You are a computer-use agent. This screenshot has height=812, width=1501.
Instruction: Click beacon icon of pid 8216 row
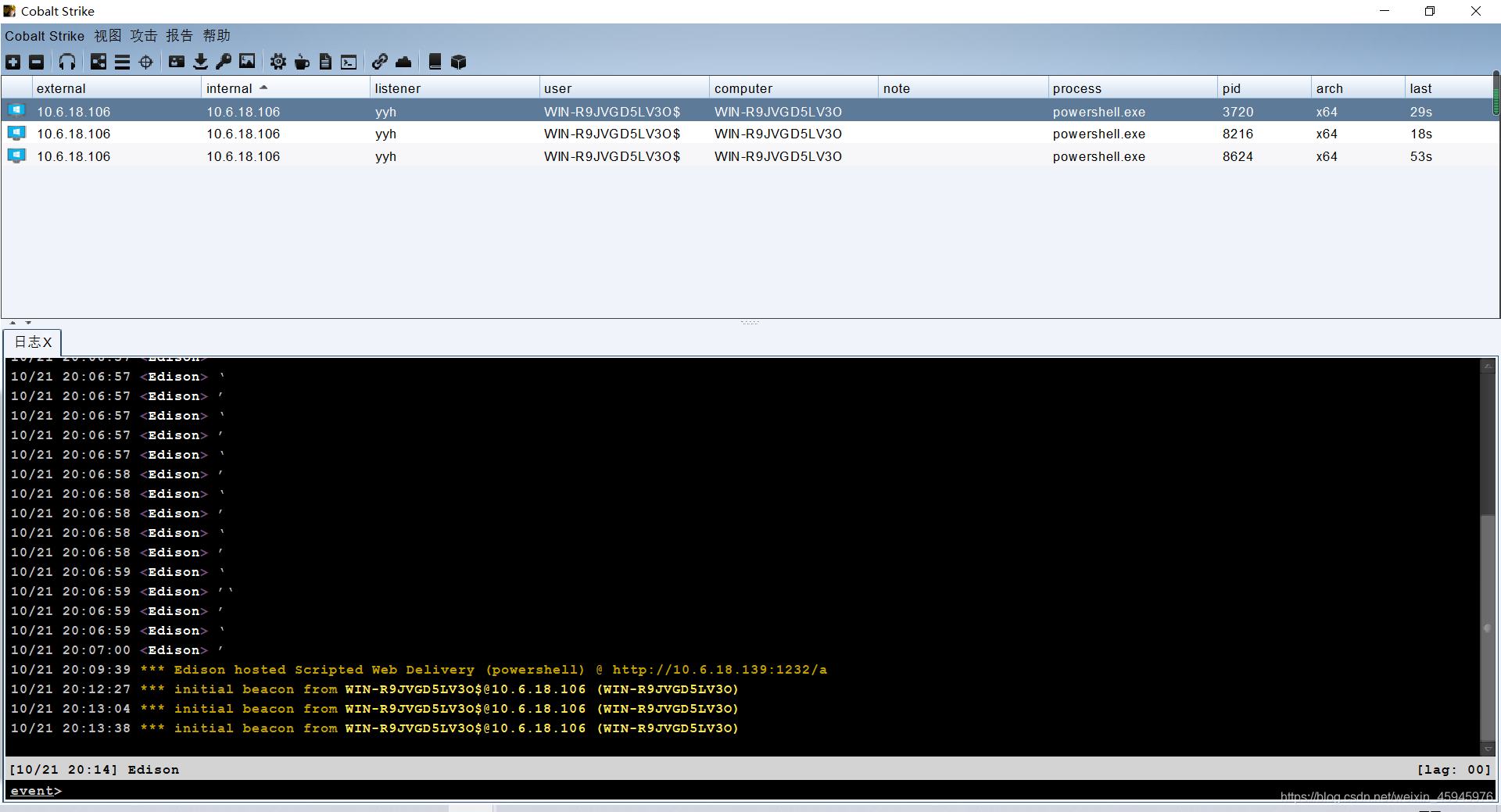(x=16, y=134)
